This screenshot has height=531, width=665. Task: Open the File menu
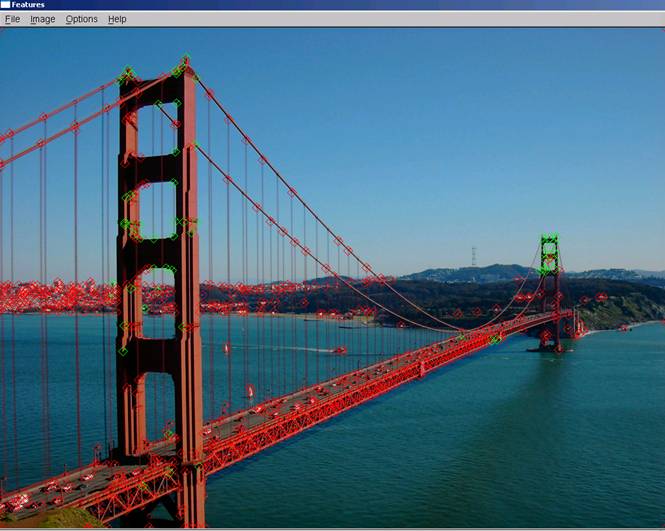point(12,19)
